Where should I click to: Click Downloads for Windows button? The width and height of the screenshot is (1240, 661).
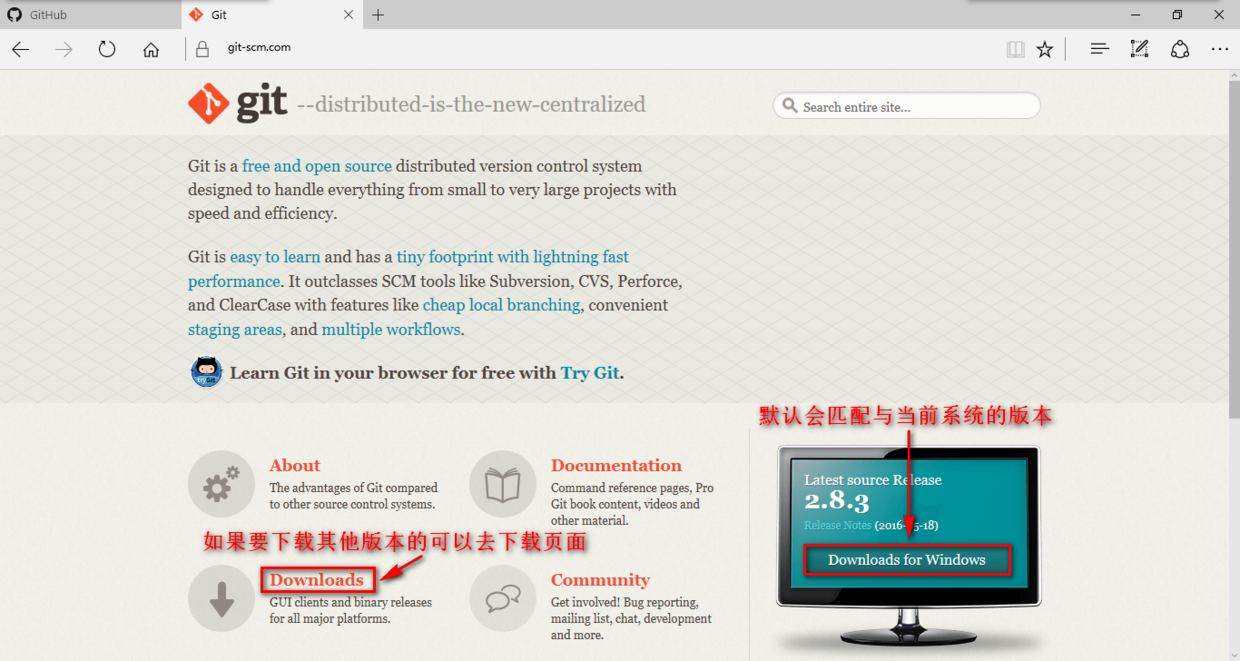(907, 560)
